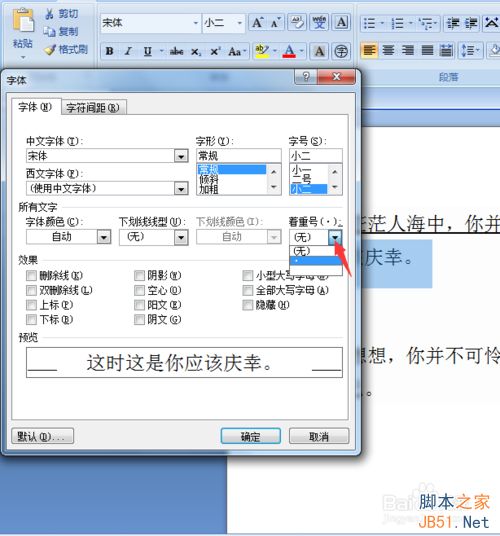This screenshot has height=536, width=500.
Task: Open the ribbon font size dropdown
Action: click(240, 23)
